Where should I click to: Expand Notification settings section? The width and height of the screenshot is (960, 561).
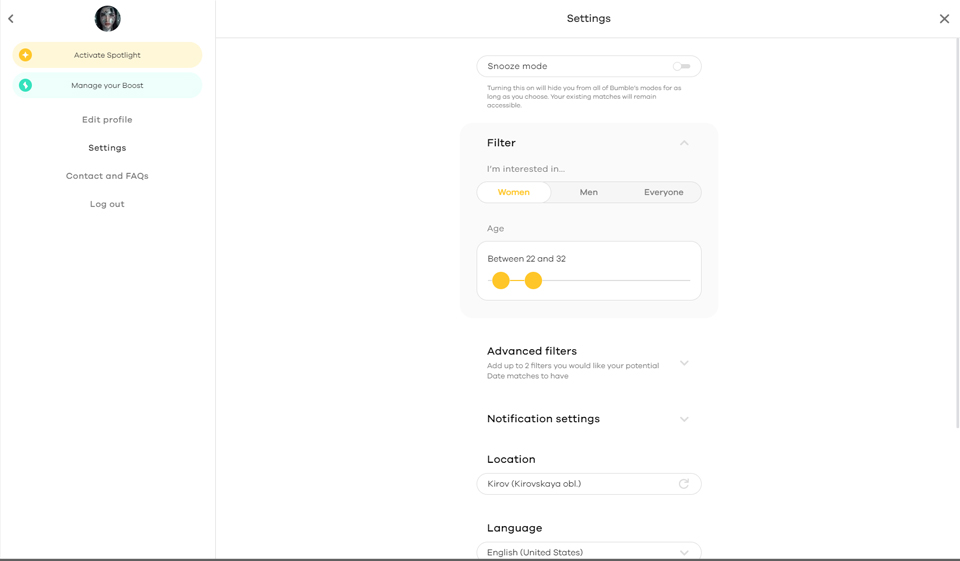pos(684,419)
